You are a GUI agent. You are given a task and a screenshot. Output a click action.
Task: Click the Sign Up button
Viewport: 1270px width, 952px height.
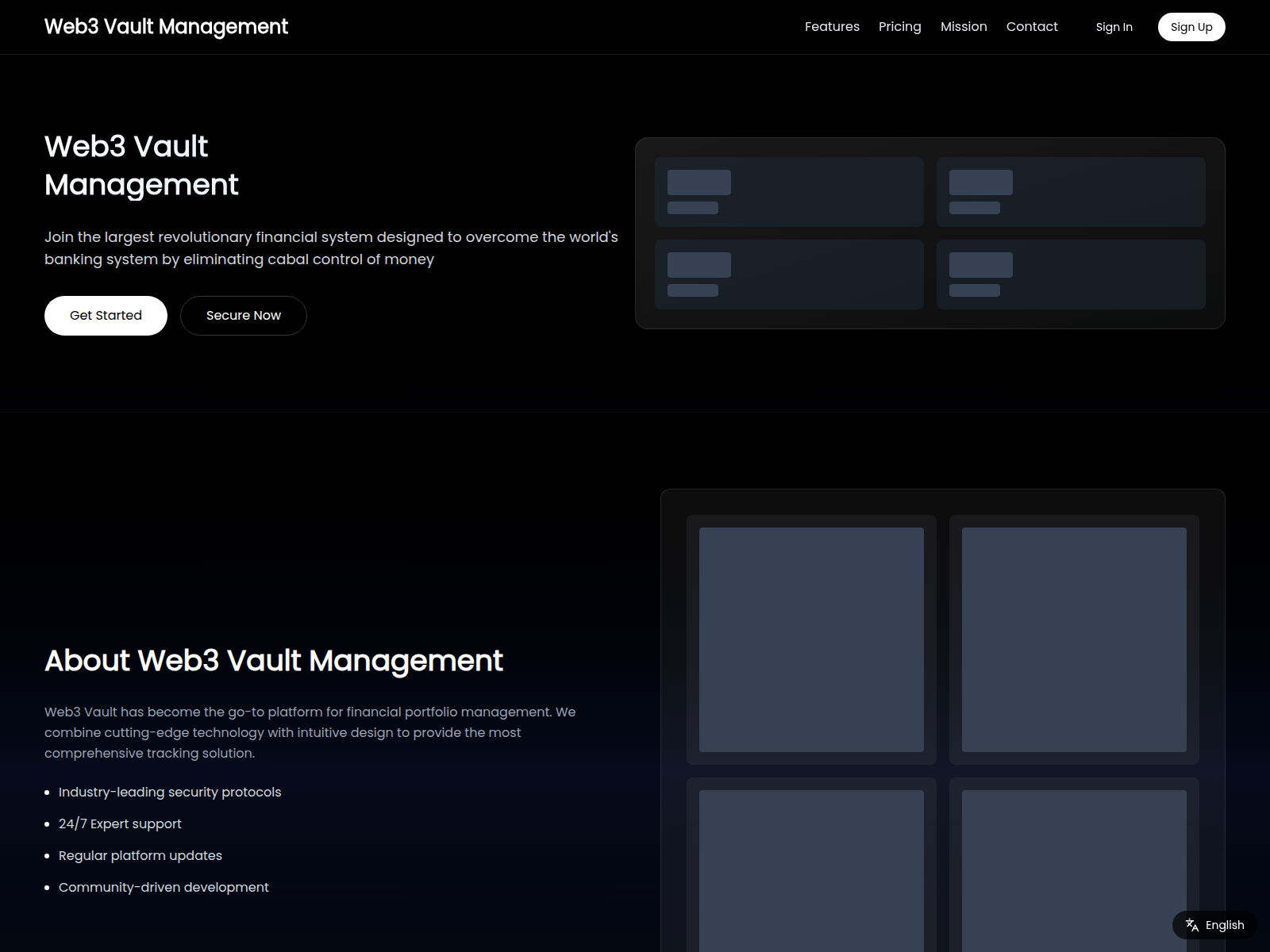(1191, 27)
